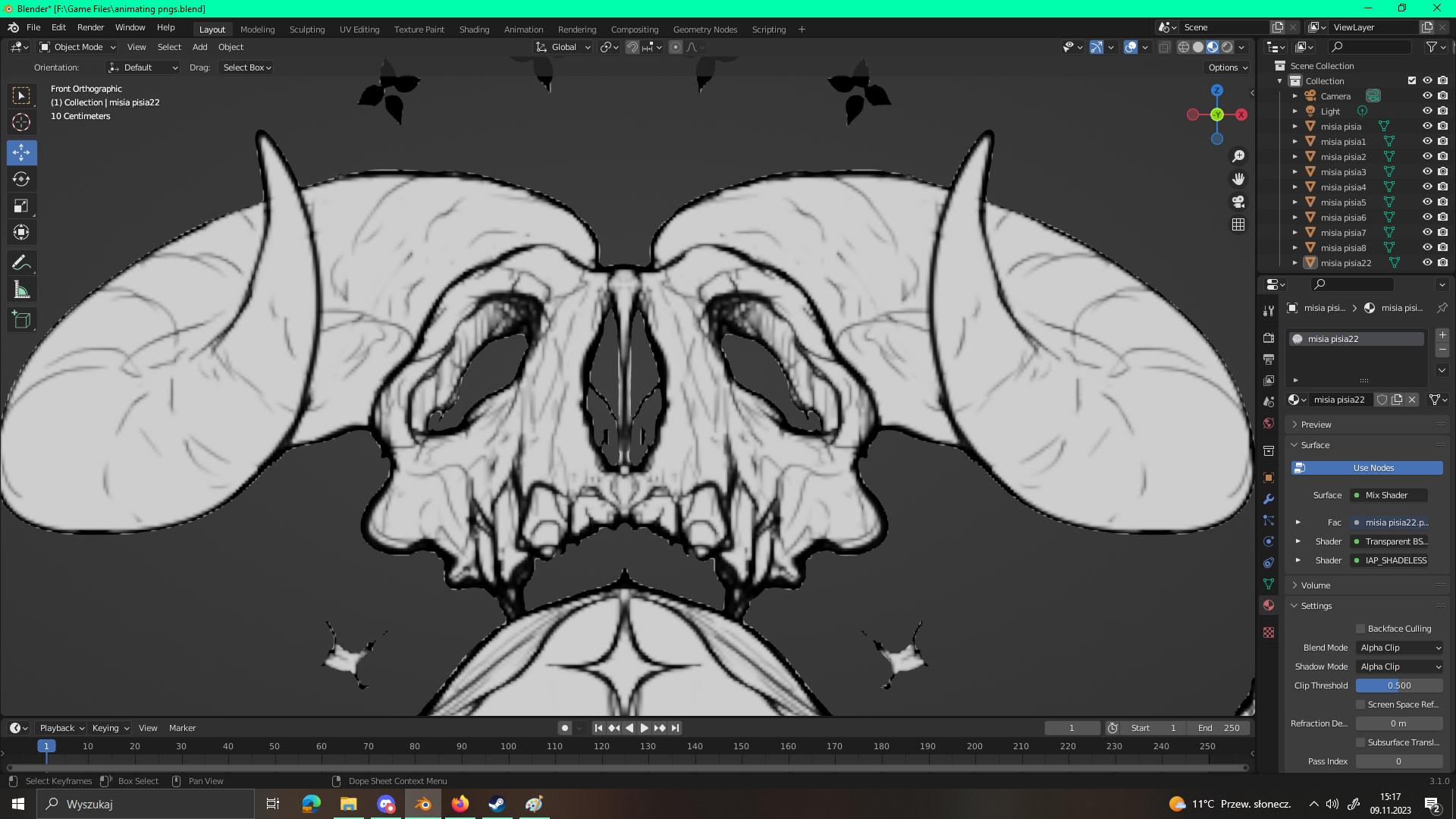Open the Keying menu in timeline

pos(110,728)
